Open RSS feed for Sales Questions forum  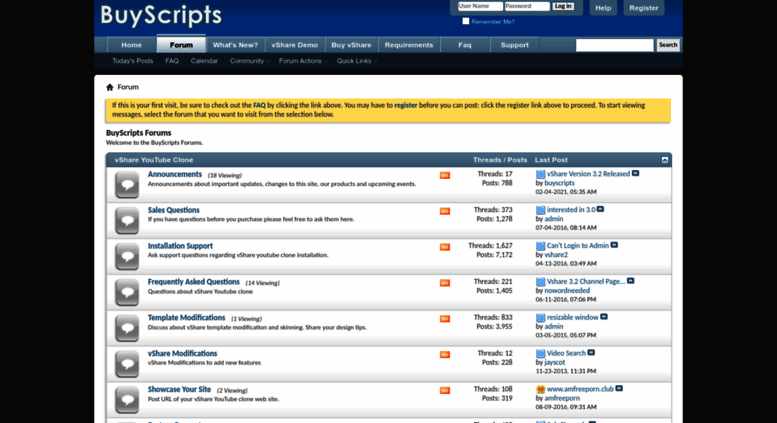coord(444,211)
